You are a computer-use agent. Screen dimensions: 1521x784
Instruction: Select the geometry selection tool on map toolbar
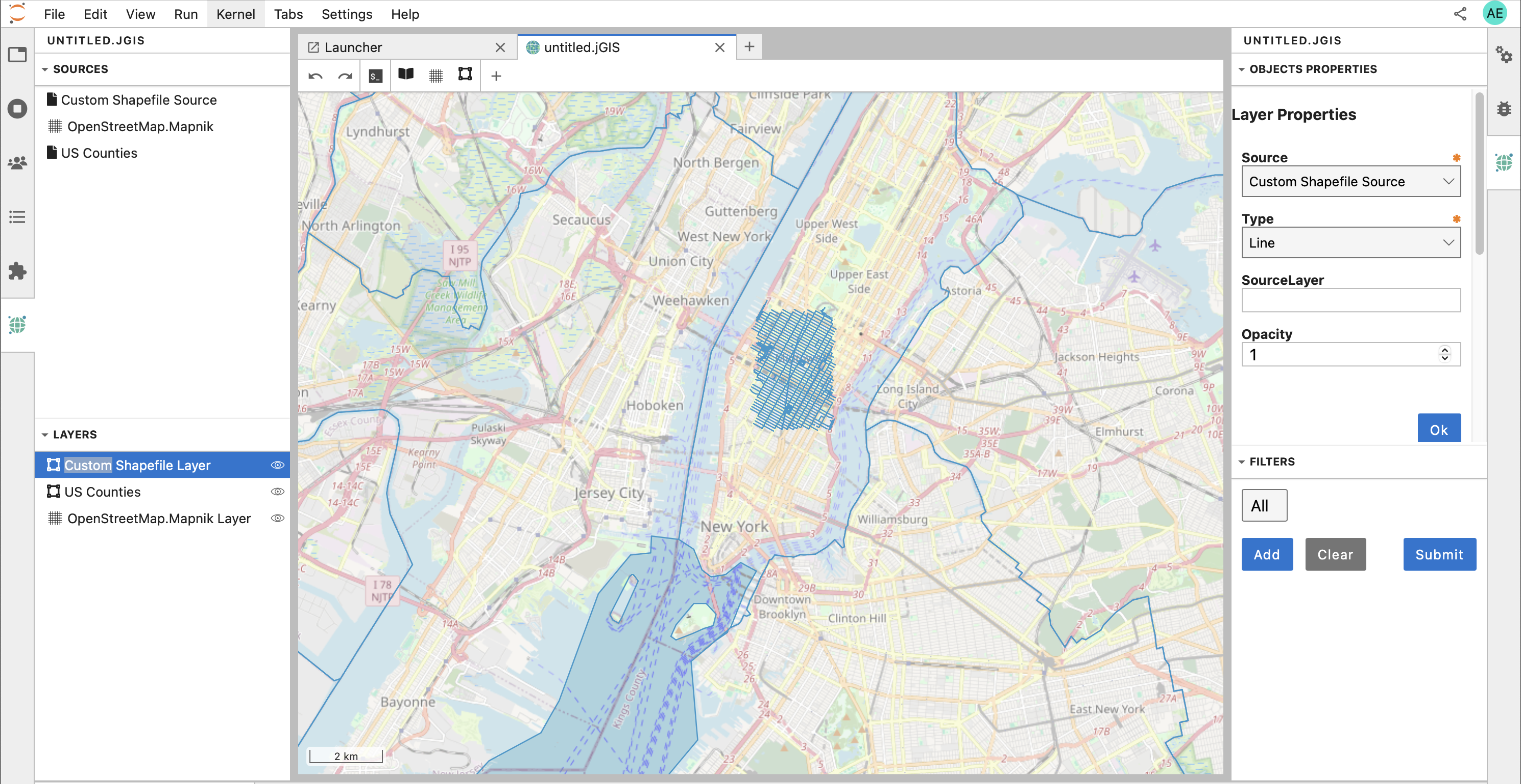(464, 75)
